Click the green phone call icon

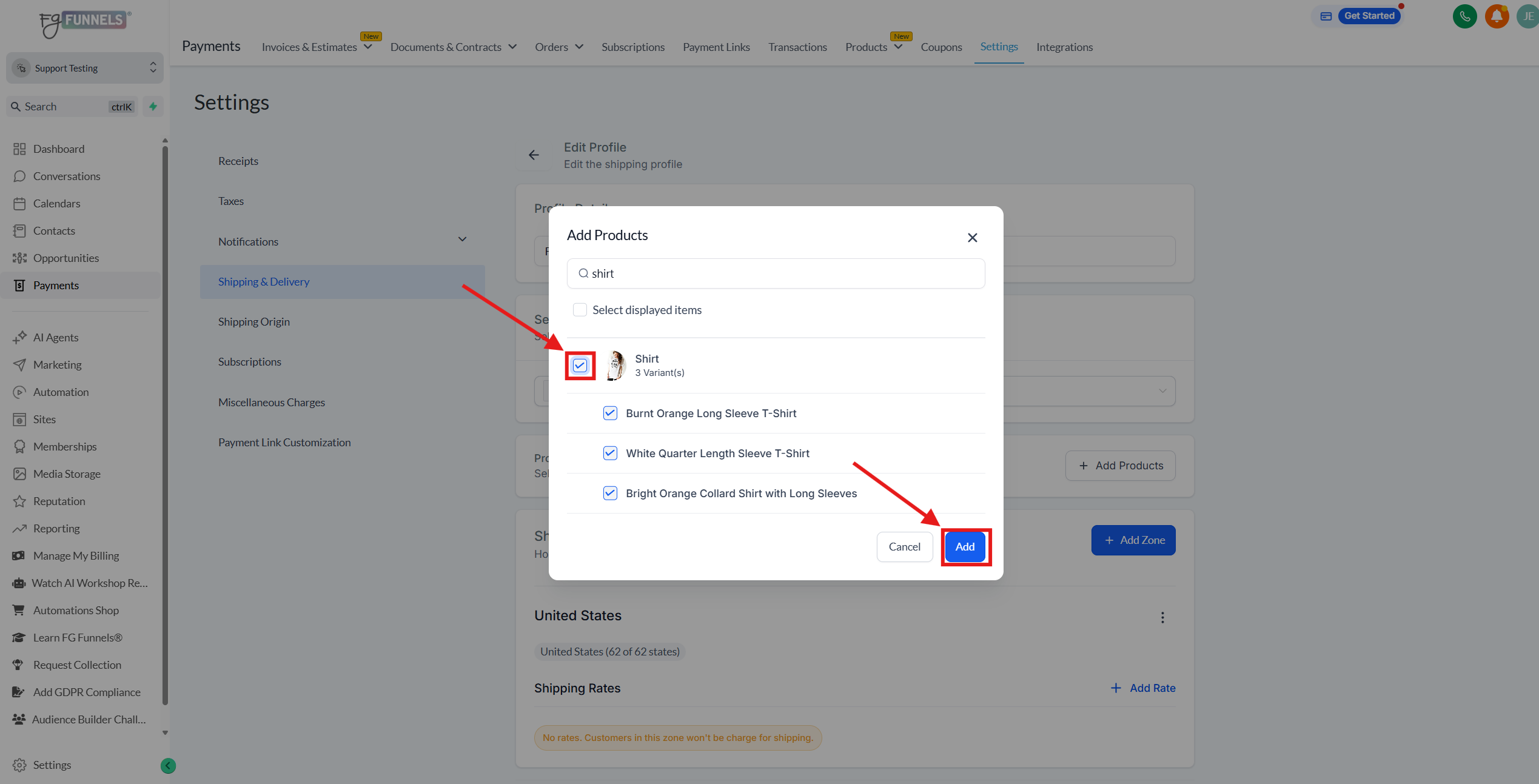point(1464,16)
